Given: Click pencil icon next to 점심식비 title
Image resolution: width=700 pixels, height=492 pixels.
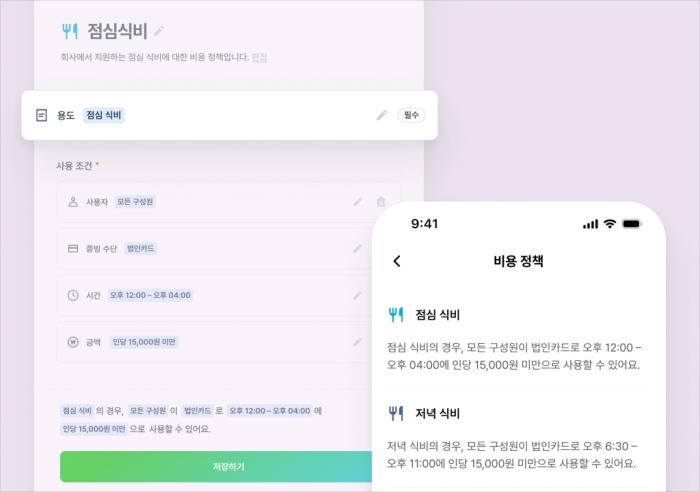Looking at the screenshot, I should tap(159, 31).
